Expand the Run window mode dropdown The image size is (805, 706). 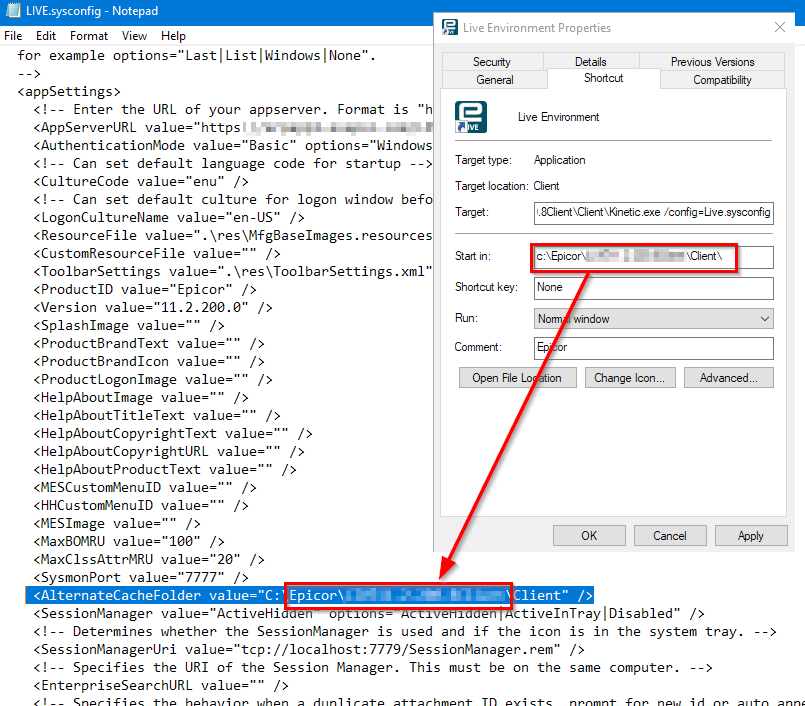point(654,318)
